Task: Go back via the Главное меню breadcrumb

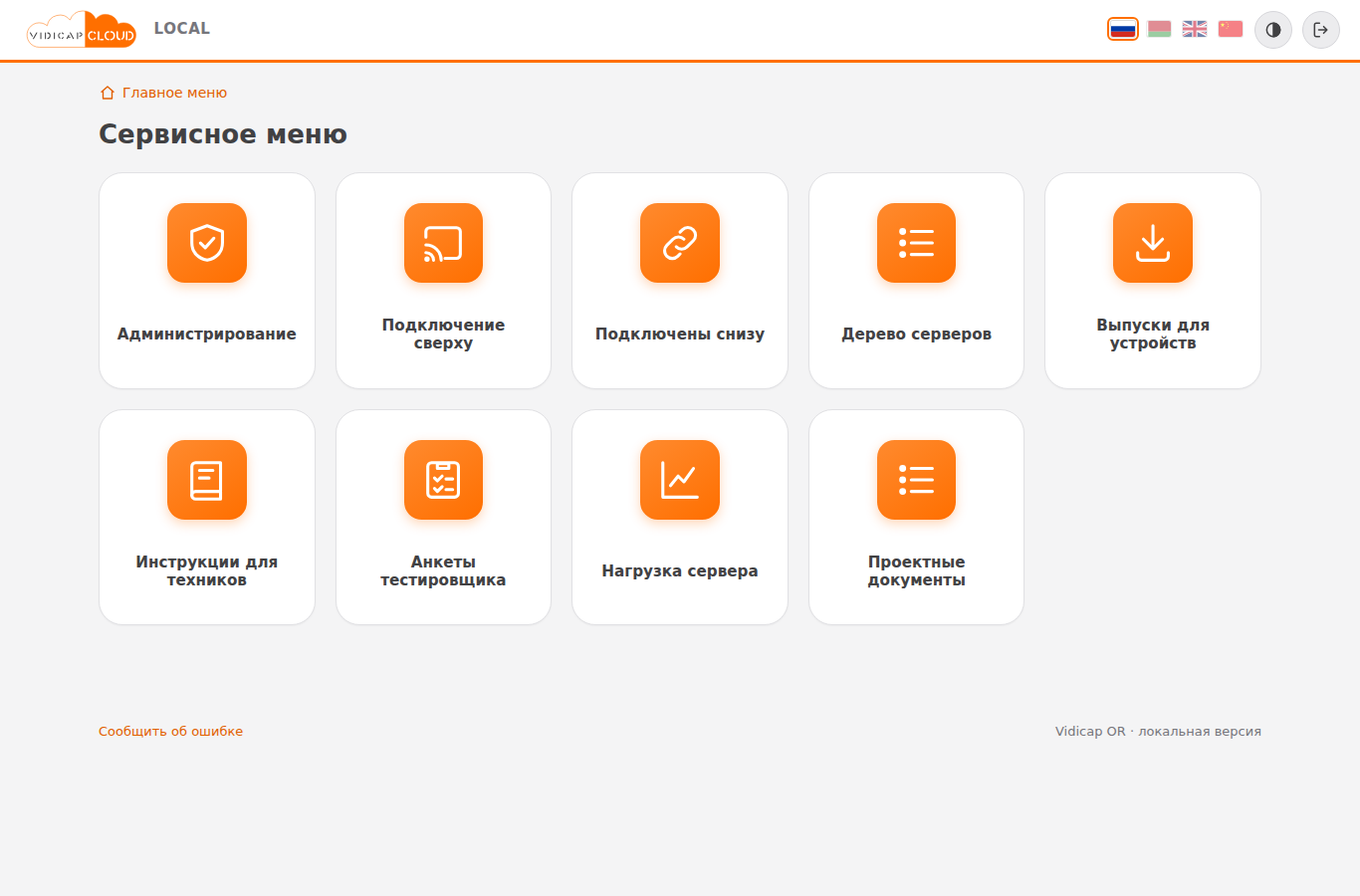Action: click(164, 93)
